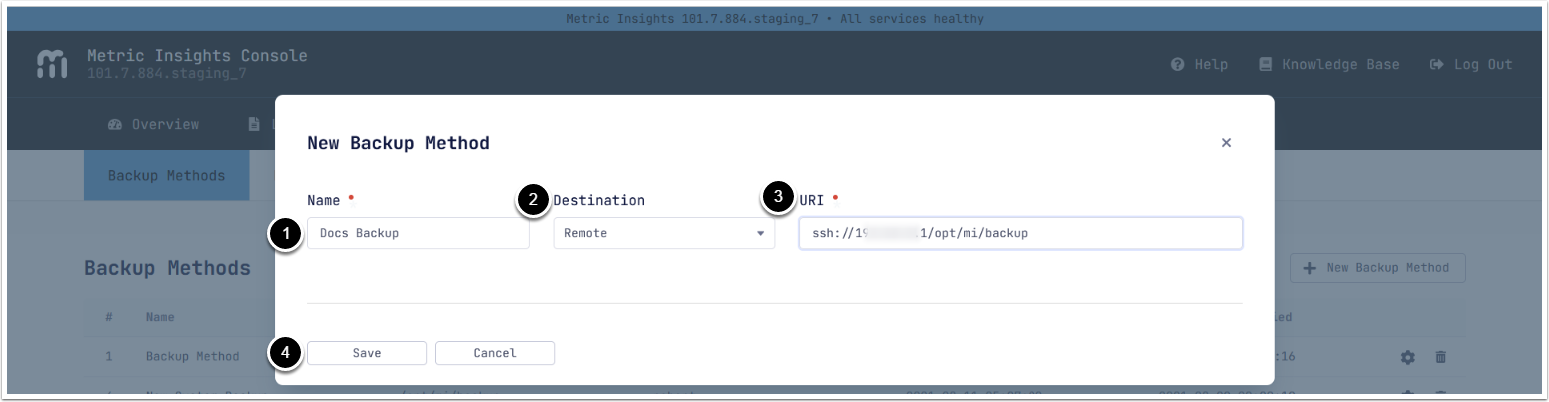This screenshot has height=402, width=1549.
Task: Open the Knowledge Base book icon
Action: point(1265,64)
